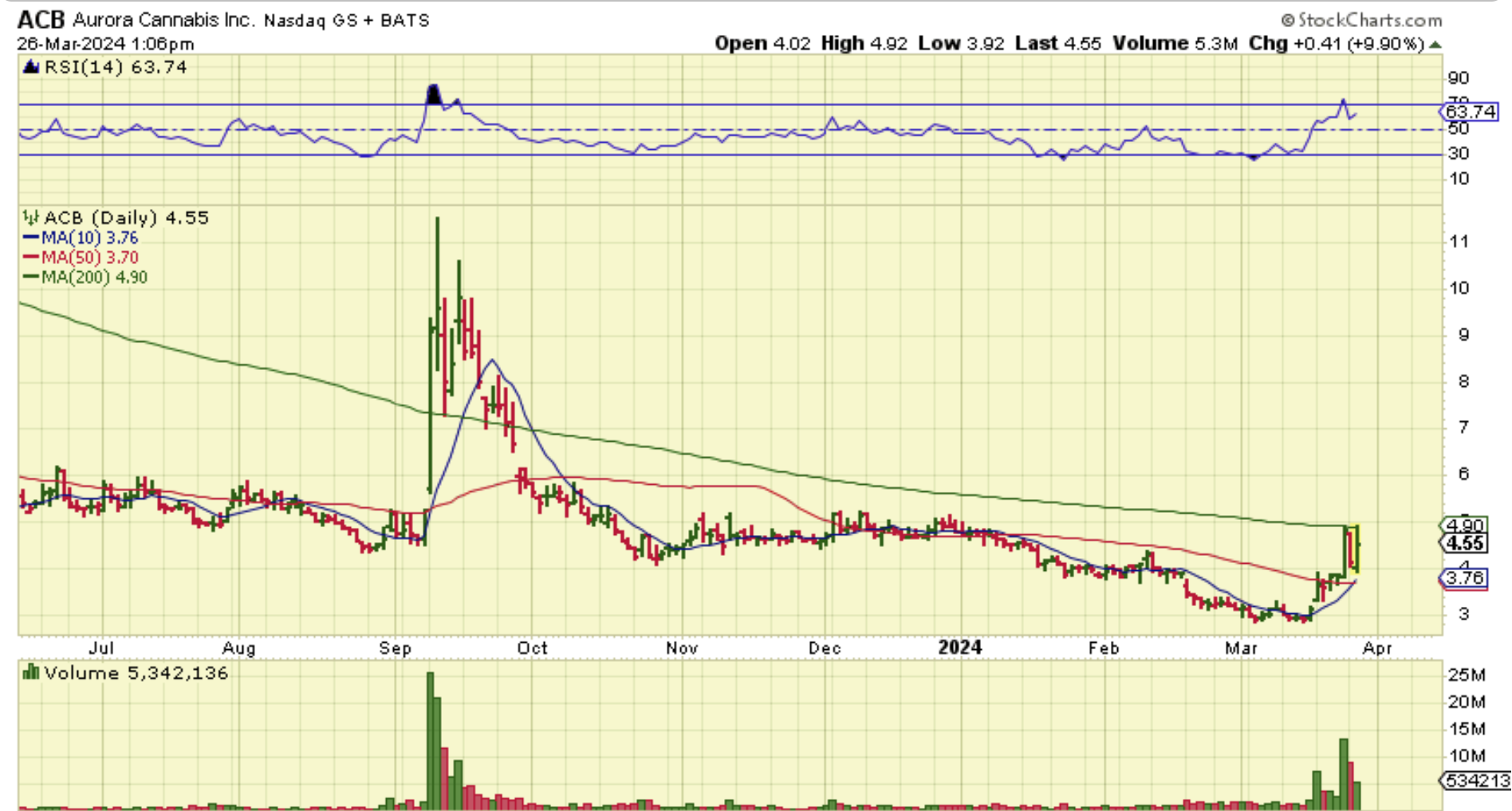Click the volume bars icon beside Volume 5,342,136

[31, 672]
